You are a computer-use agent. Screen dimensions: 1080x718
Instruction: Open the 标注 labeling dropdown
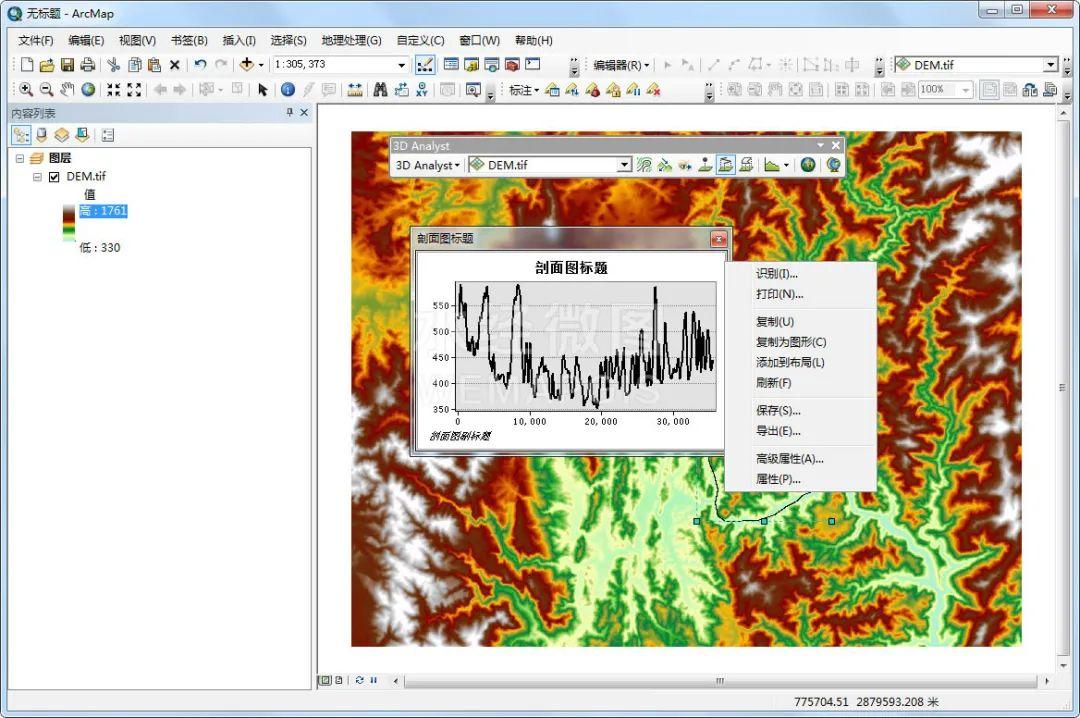tap(523, 90)
